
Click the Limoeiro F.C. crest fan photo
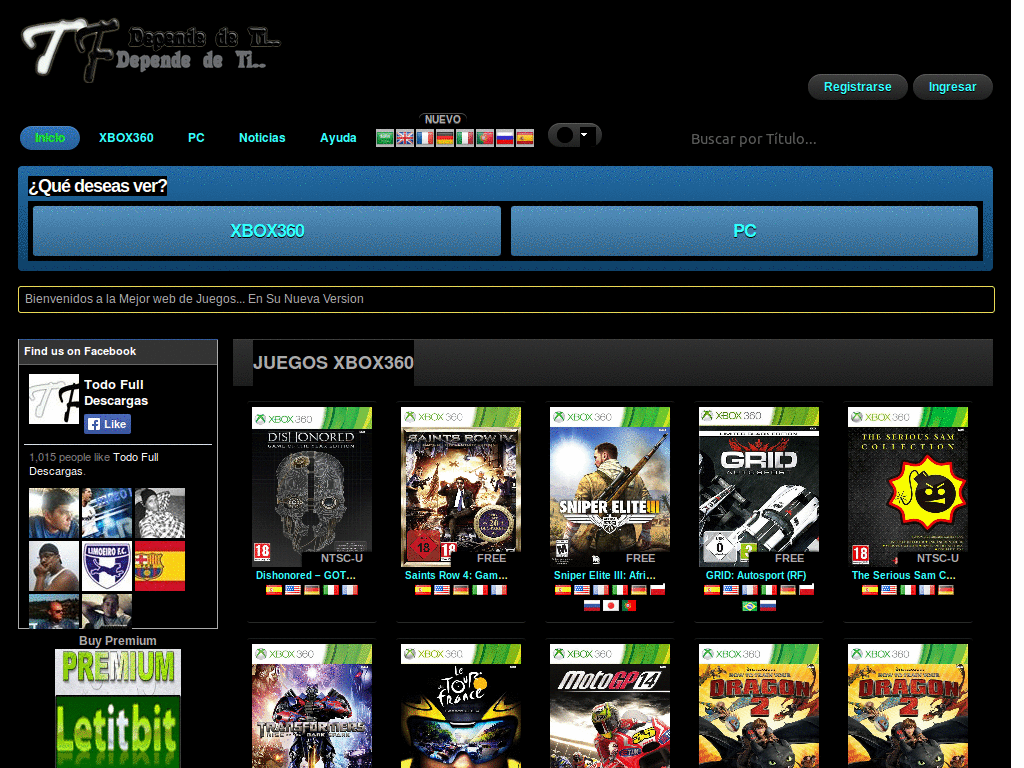107,566
